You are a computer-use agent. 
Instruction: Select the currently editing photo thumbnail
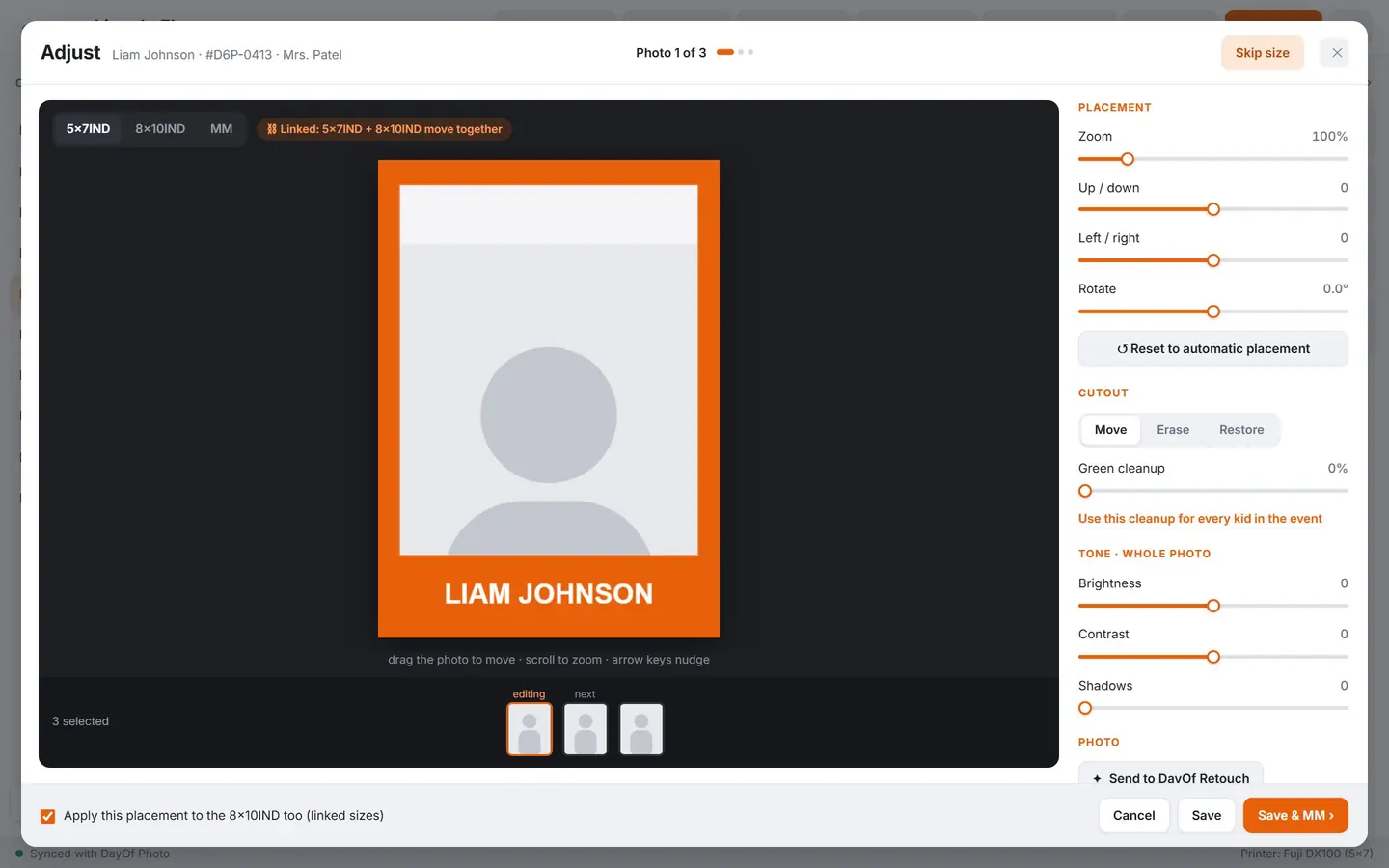pos(530,728)
